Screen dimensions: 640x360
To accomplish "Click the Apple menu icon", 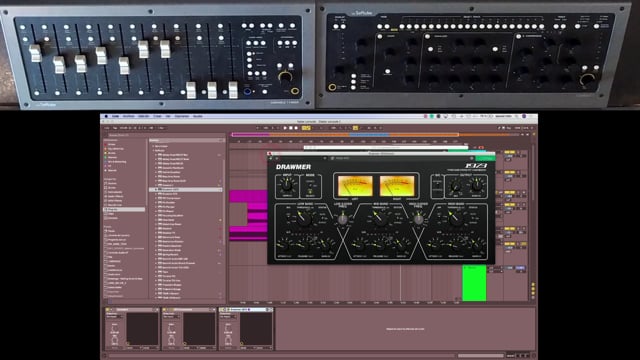I will (106, 116).
